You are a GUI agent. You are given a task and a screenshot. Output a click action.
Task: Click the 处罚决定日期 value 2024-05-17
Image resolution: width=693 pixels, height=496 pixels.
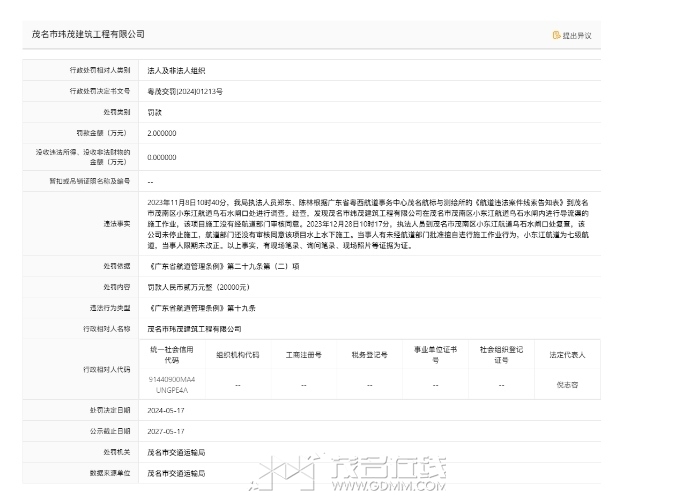tap(166, 411)
